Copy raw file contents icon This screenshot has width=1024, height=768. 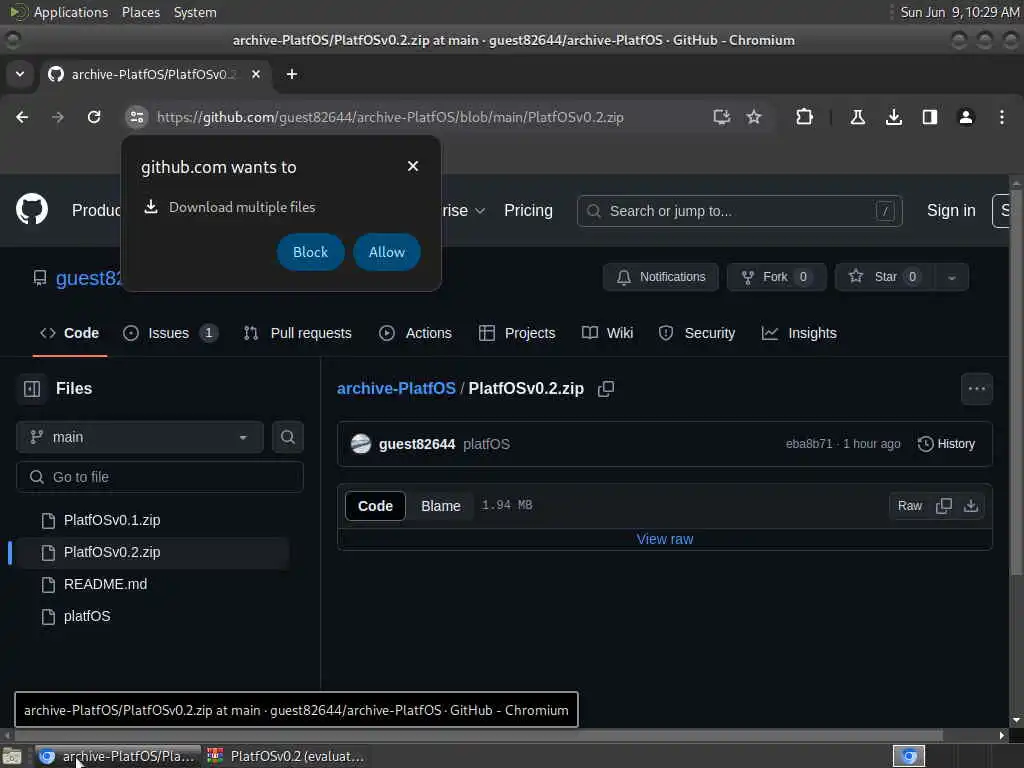943,506
